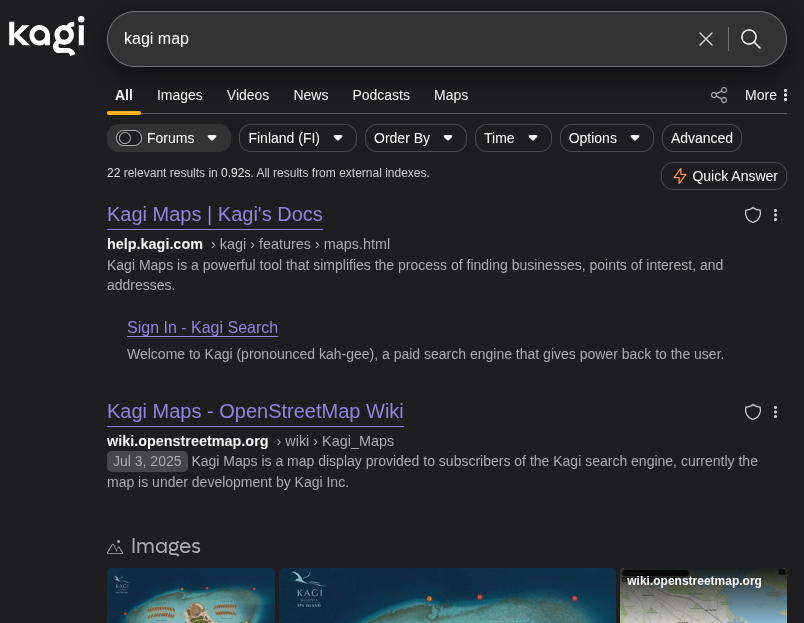Click the Images section mountain icon

click(x=115, y=547)
